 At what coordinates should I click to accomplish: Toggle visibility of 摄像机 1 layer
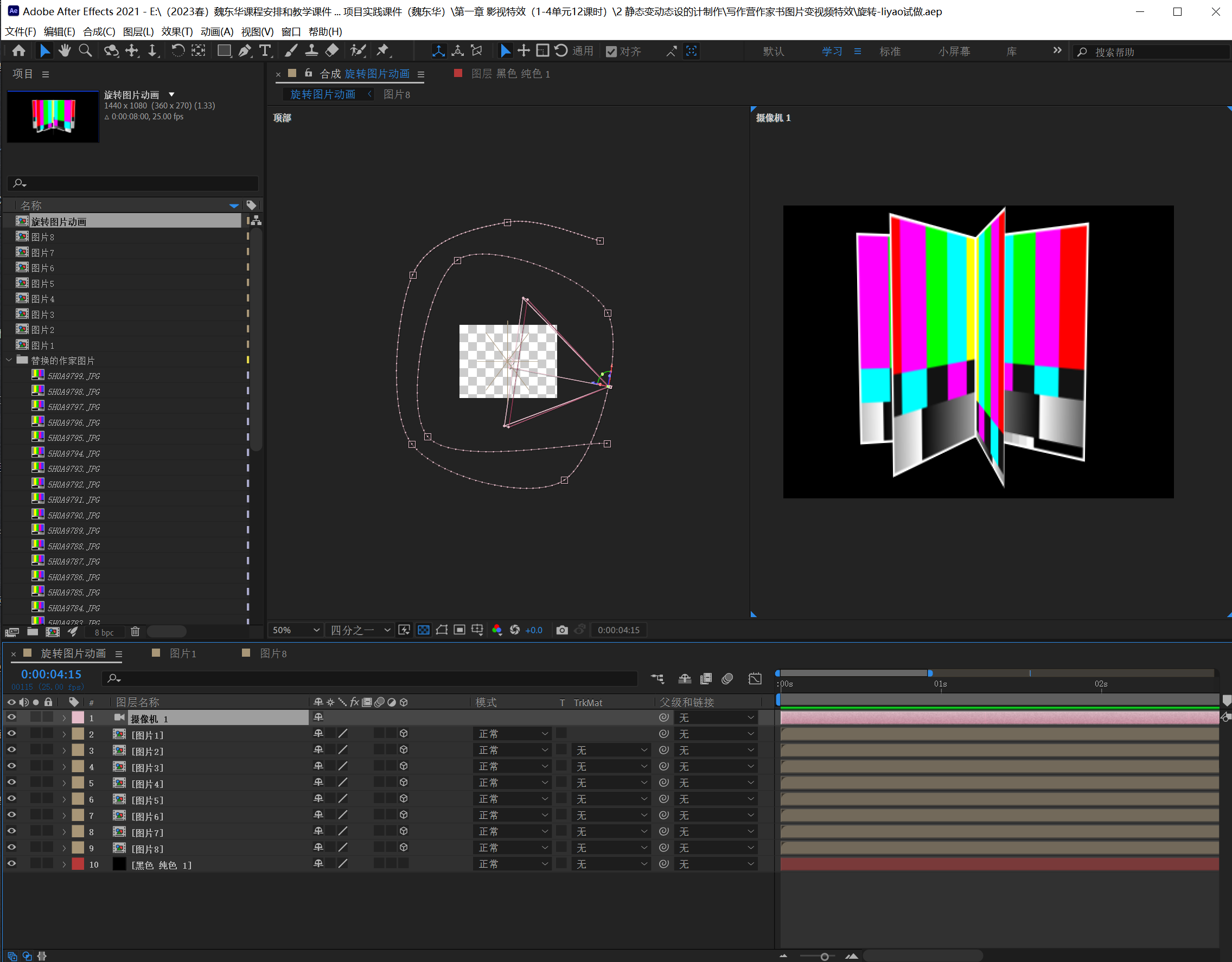coord(11,717)
